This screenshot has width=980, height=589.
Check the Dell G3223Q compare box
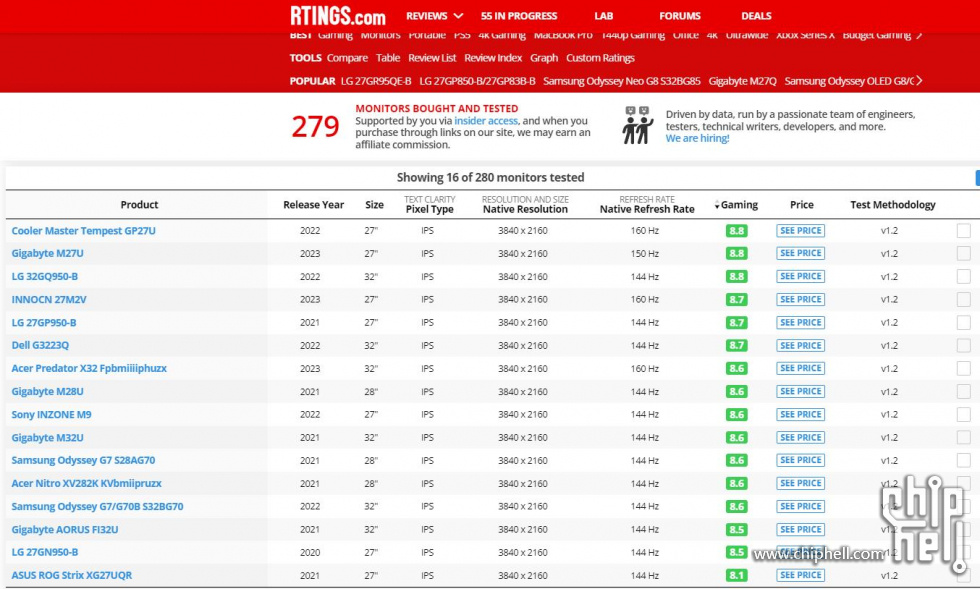963,345
